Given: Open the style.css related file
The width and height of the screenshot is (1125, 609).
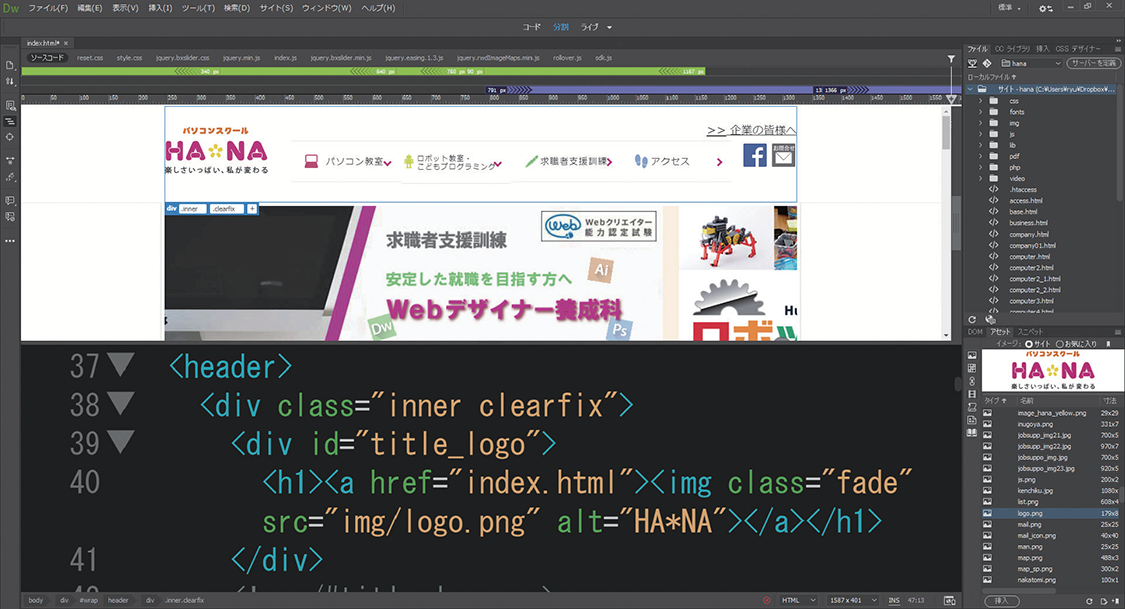Looking at the screenshot, I should pyautogui.click(x=129, y=58).
